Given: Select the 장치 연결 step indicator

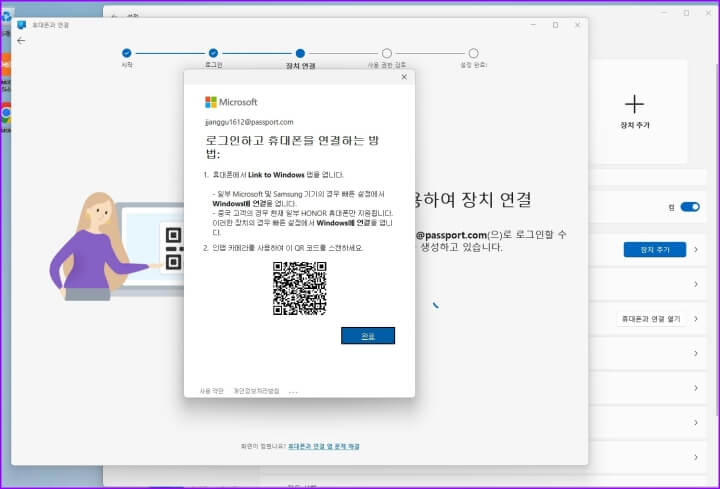Looking at the screenshot, I should [x=300, y=53].
